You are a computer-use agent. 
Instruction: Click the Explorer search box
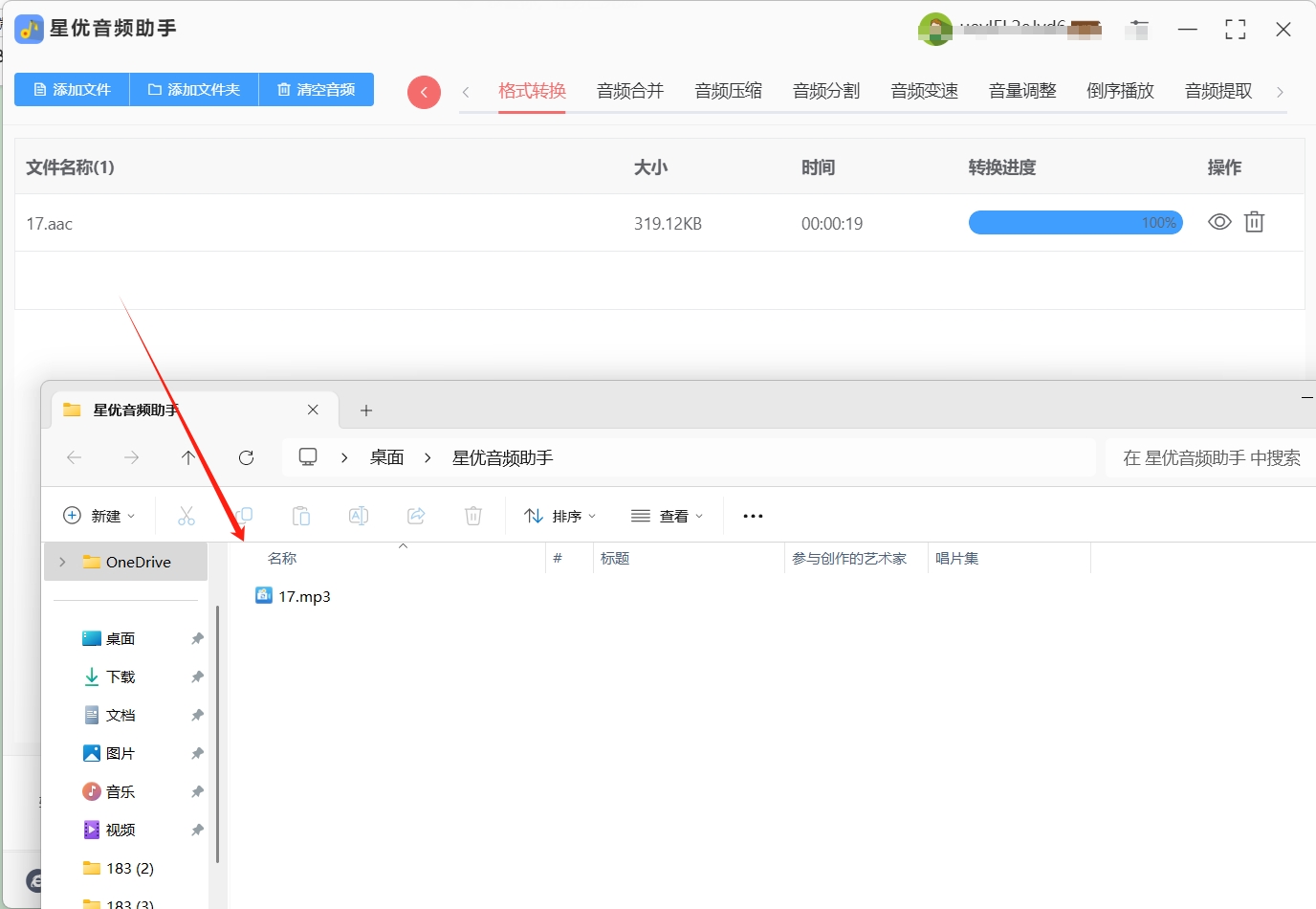[1211, 457]
